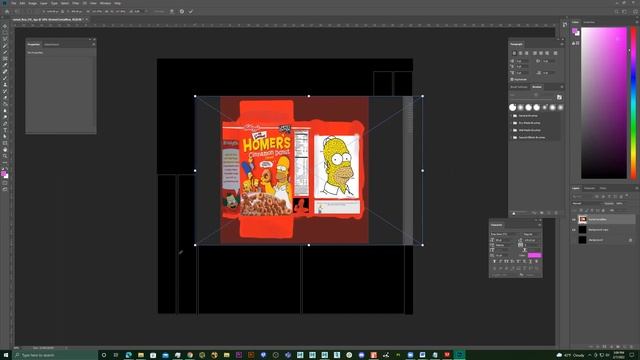Screen dimensions: 640x360
Task: Center paragraph text
Action: [x=520, y=53]
